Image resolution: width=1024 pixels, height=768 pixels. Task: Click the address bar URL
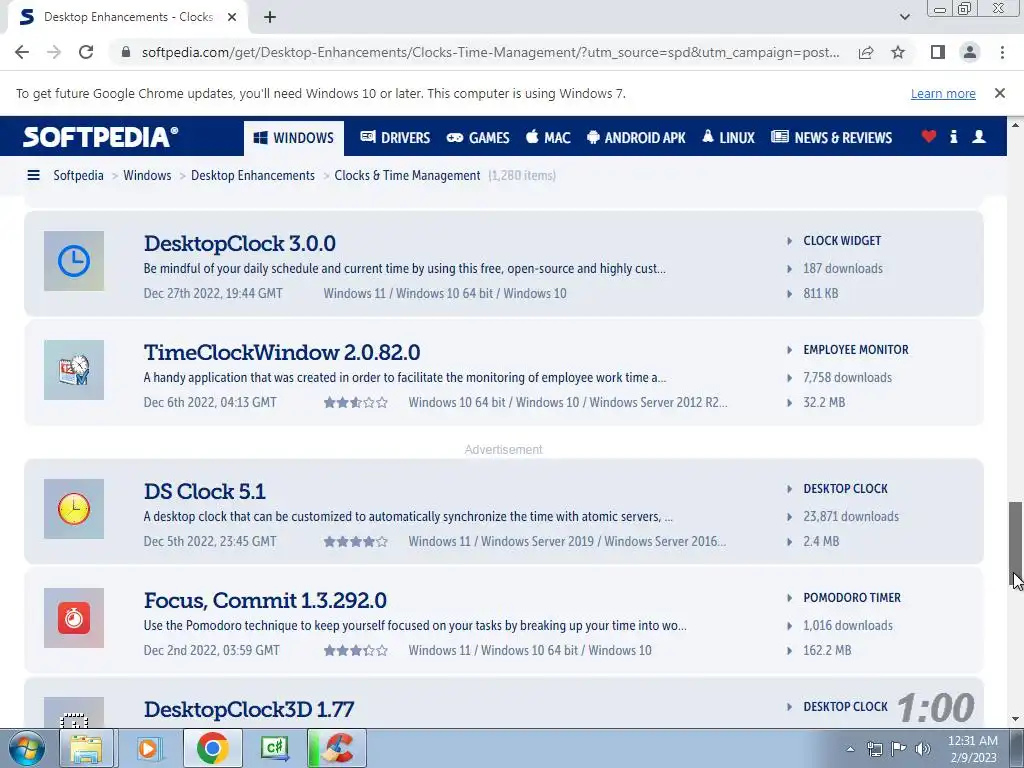point(490,52)
